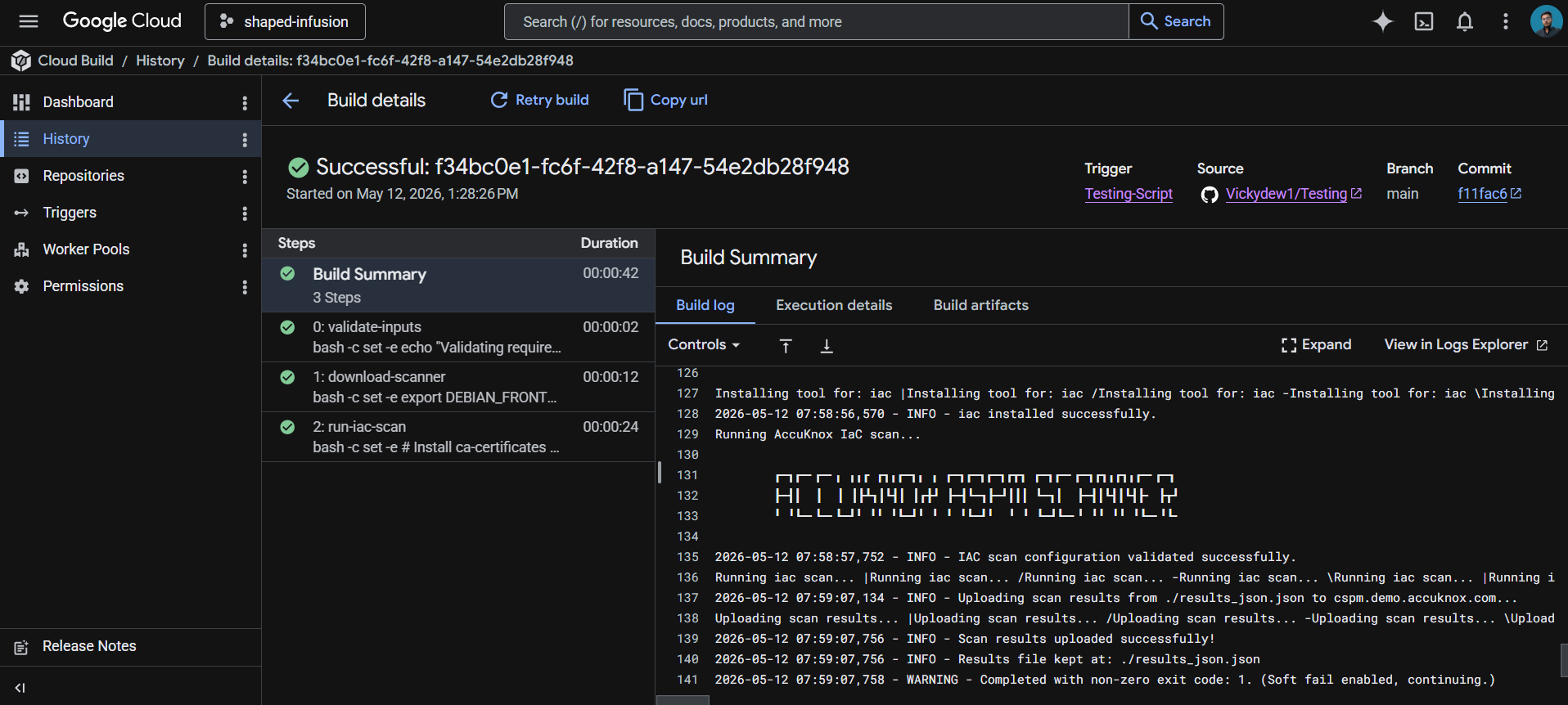Open the Controls dropdown
This screenshot has height=705, width=1568.
(705, 345)
